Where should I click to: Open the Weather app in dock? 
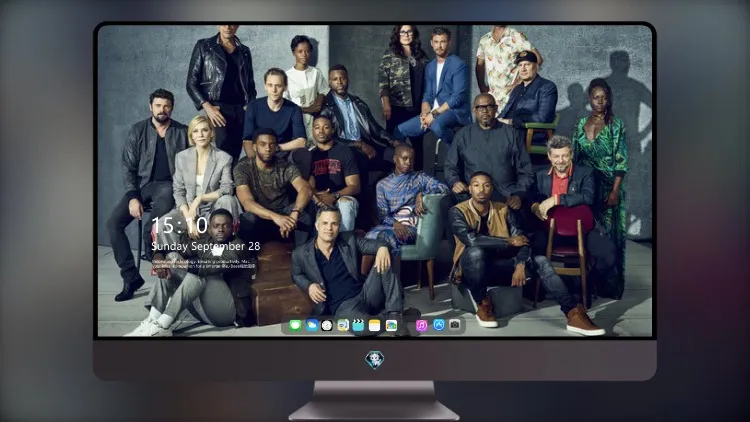(312, 325)
